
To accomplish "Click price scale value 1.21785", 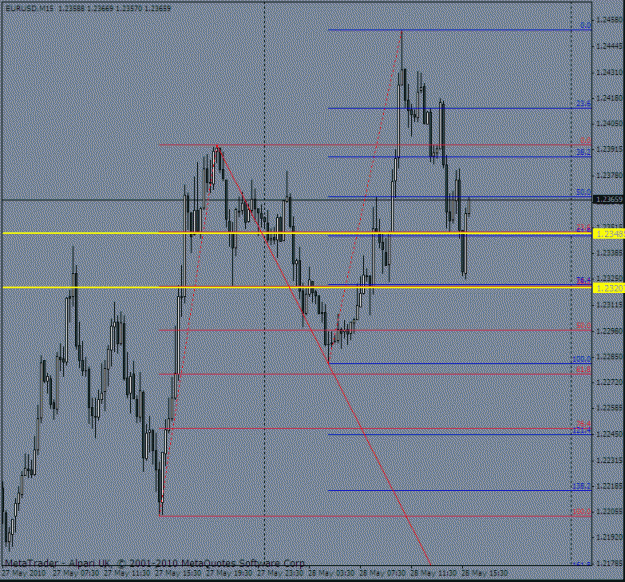I will [x=610, y=563].
